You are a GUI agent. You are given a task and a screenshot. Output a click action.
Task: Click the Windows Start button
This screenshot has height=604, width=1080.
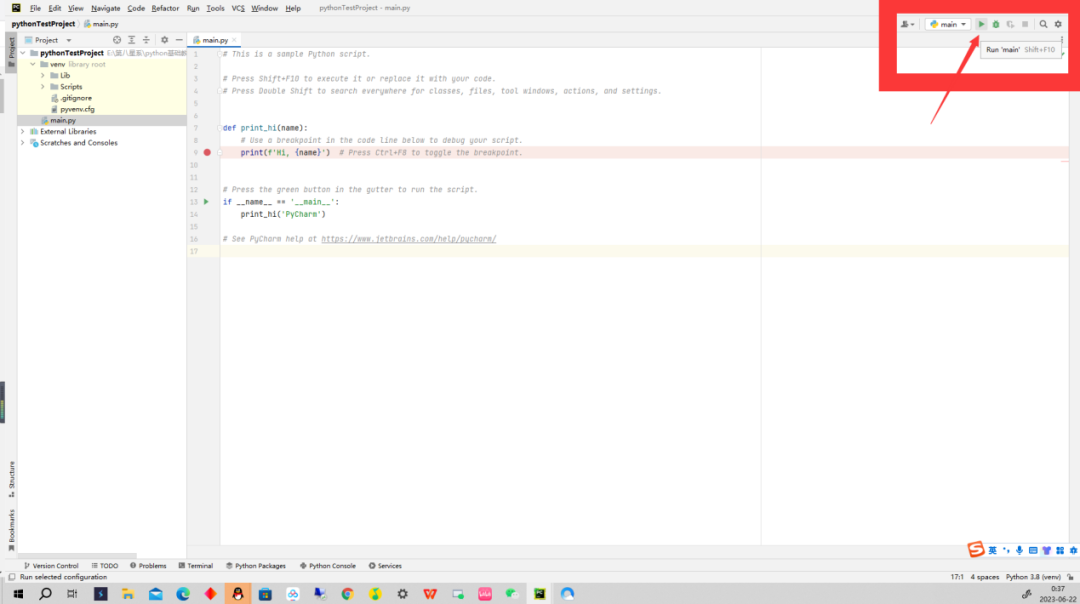[18, 594]
